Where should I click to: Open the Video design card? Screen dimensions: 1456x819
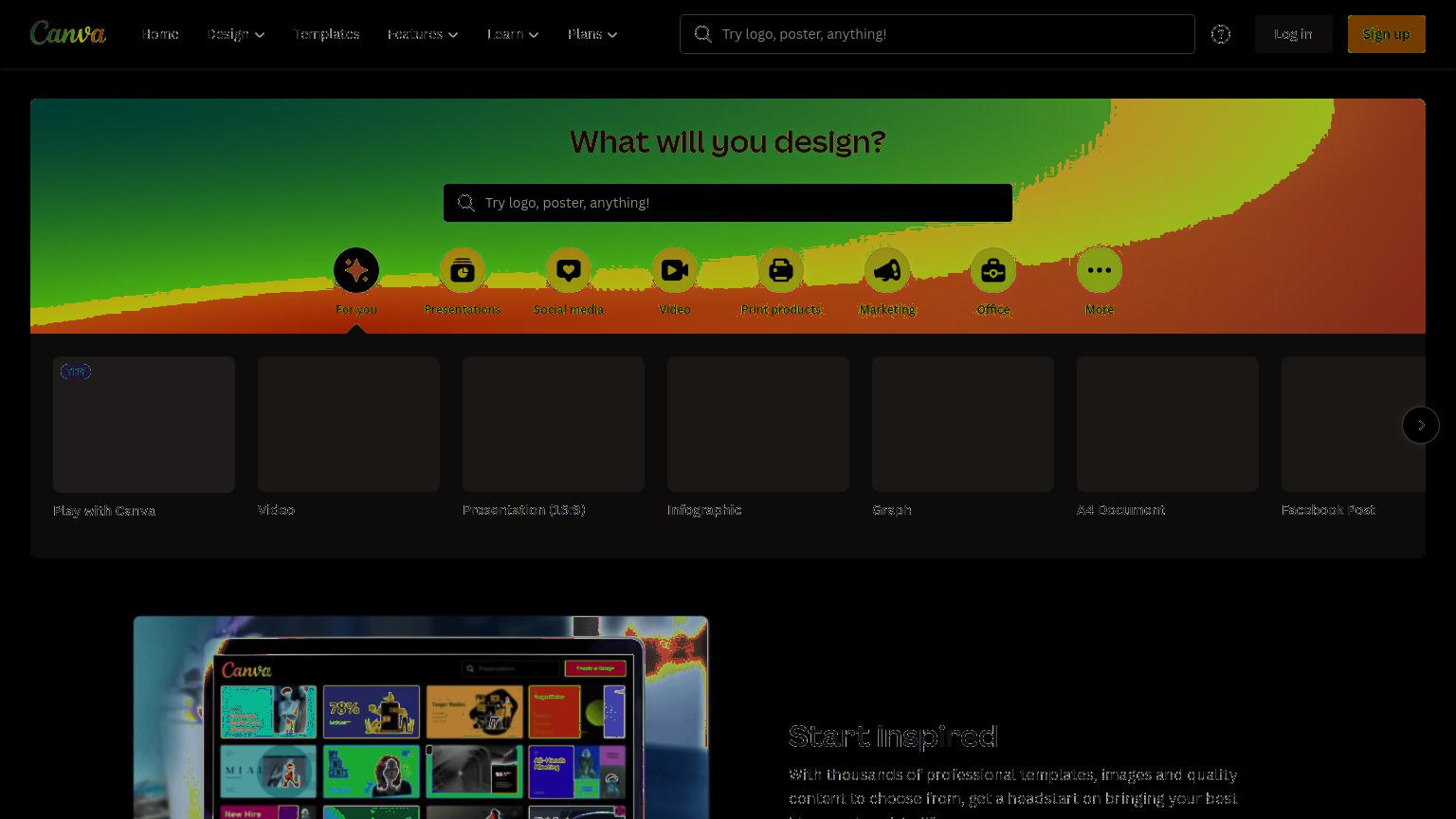[349, 424]
